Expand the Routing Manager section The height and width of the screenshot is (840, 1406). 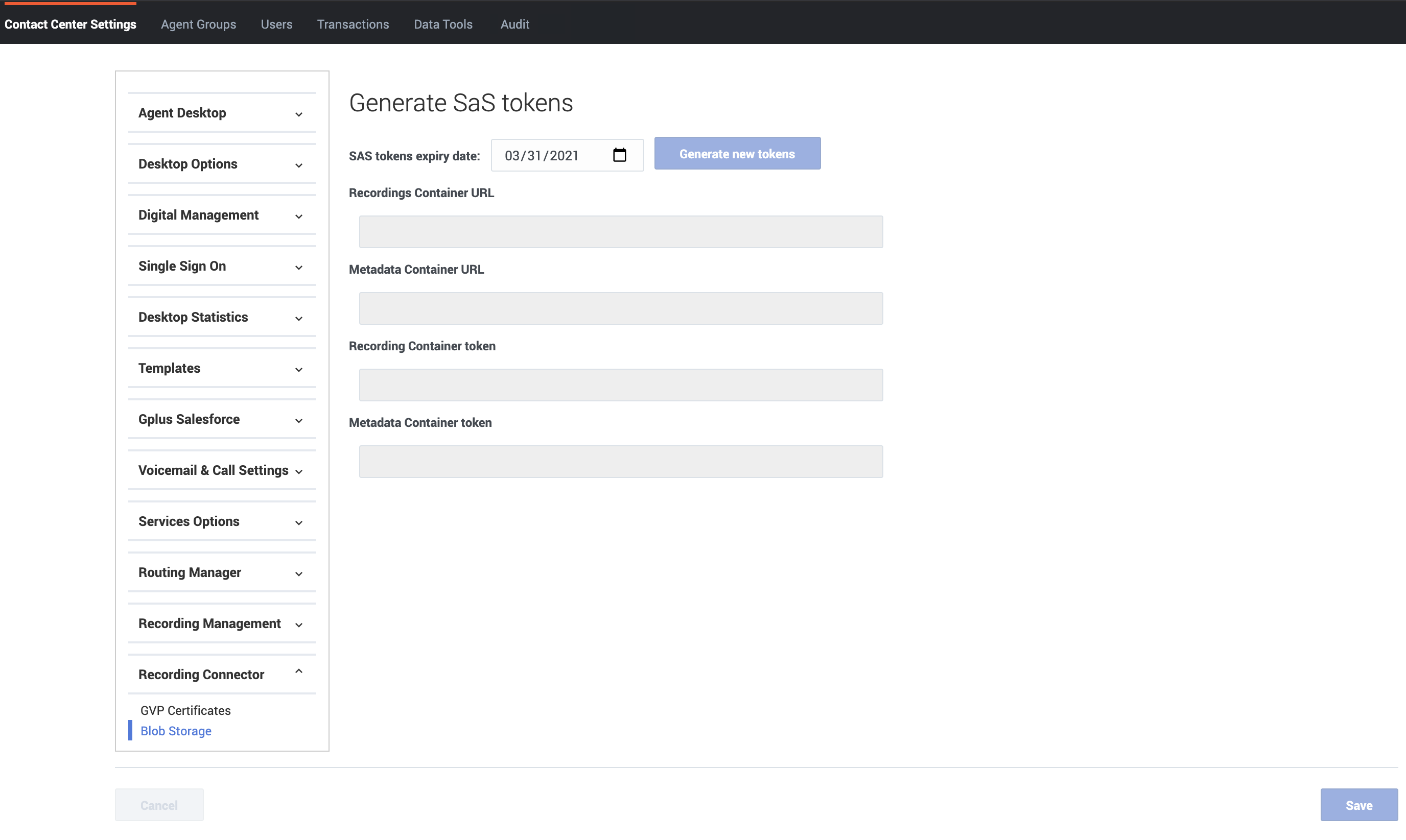click(x=222, y=572)
